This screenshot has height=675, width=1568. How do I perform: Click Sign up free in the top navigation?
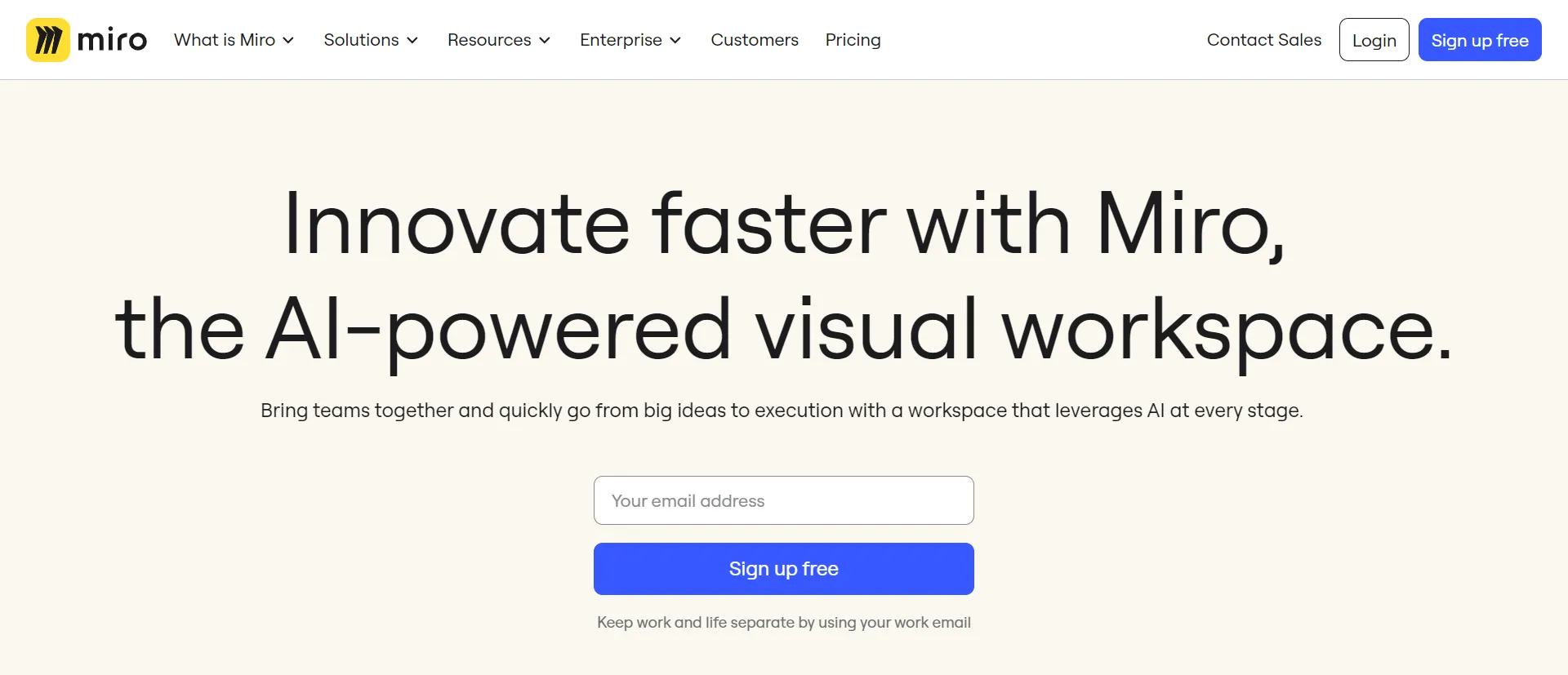(x=1480, y=40)
